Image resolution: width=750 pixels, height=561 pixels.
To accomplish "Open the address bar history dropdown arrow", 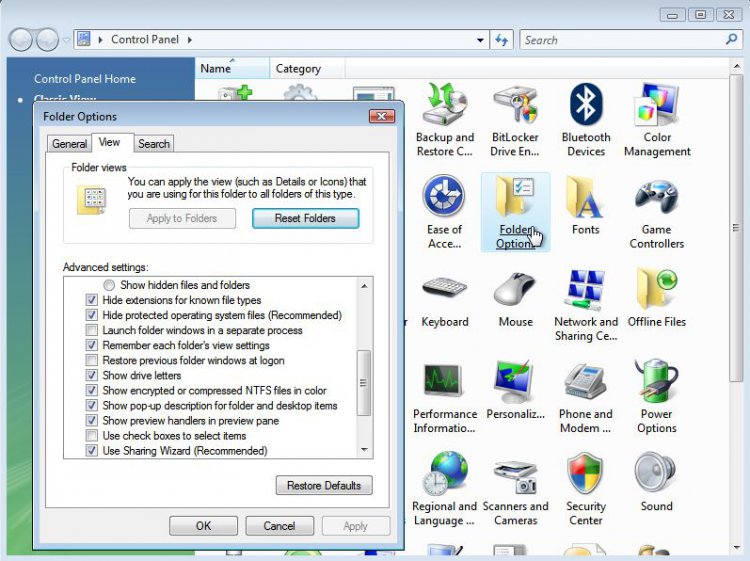I will click(480, 40).
